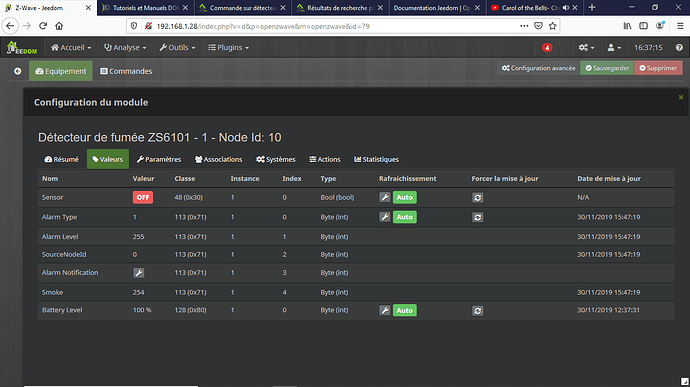
Task: Open the settings gears dropdown
Action: [x=587, y=48]
